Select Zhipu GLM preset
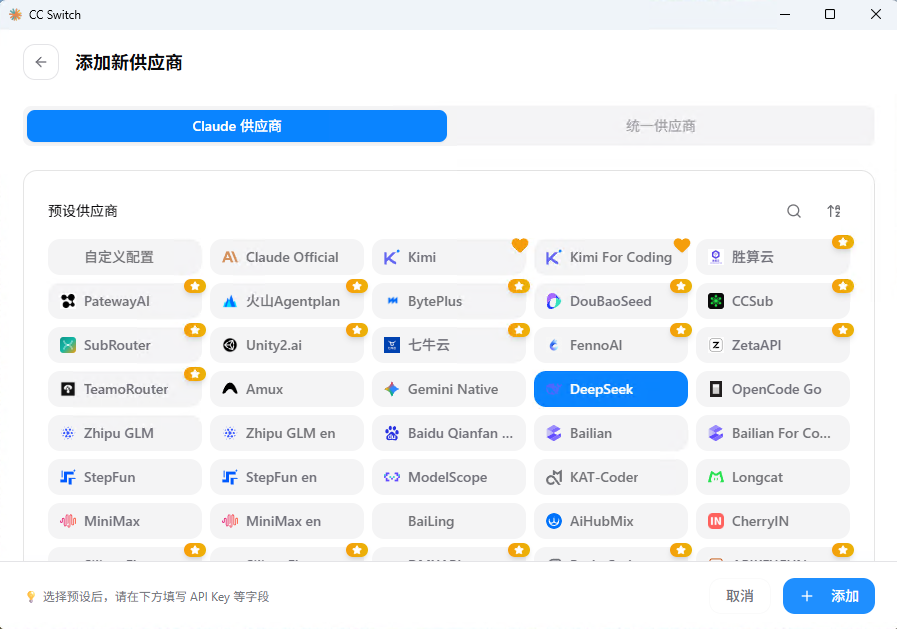The image size is (897, 629). 125,433
